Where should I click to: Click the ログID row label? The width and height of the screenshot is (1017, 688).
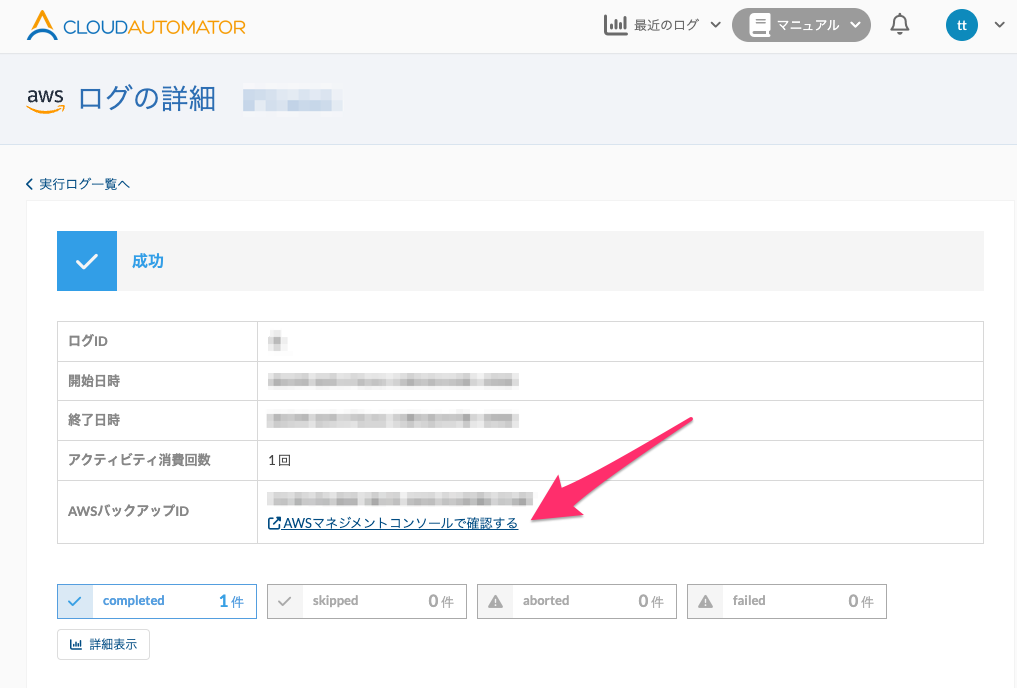88,341
